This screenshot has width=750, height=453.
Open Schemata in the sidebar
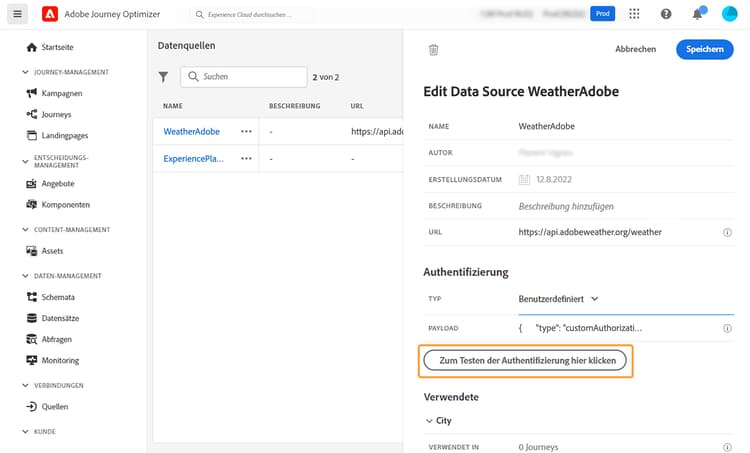58,297
